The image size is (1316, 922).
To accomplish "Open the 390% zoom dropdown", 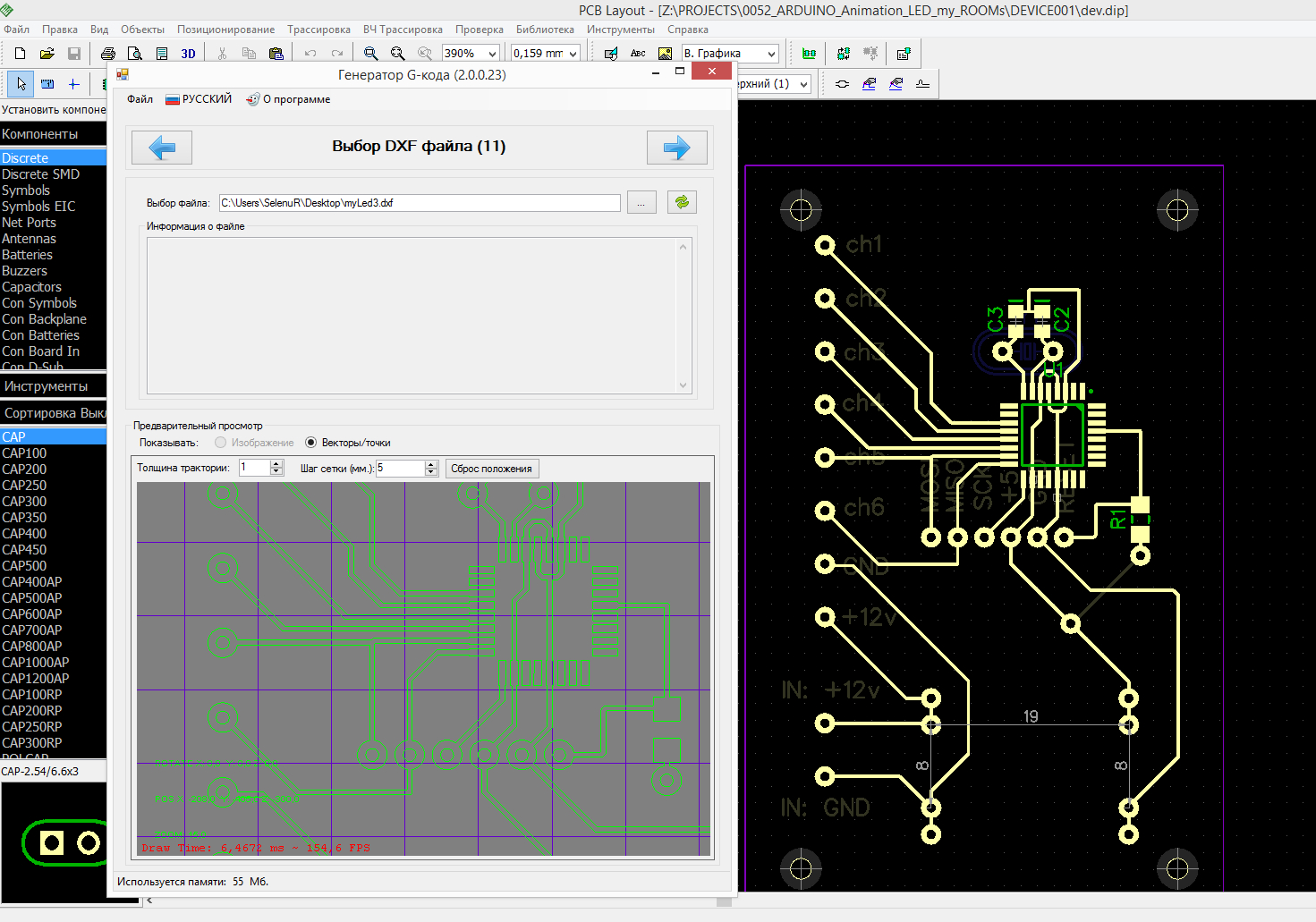I will coord(491,54).
